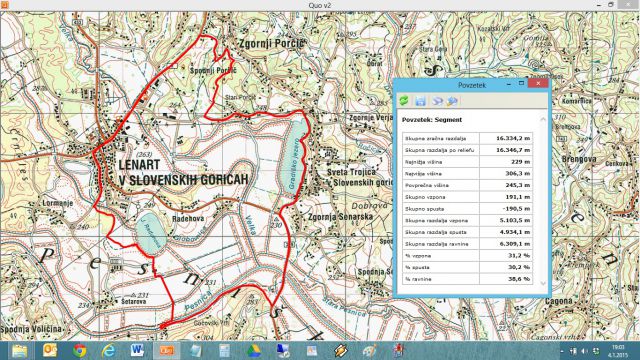Image resolution: width=640 pixels, height=360 pixels.
Task: Open File Explorer from the taskbar
Action: (x=19, y=351)
